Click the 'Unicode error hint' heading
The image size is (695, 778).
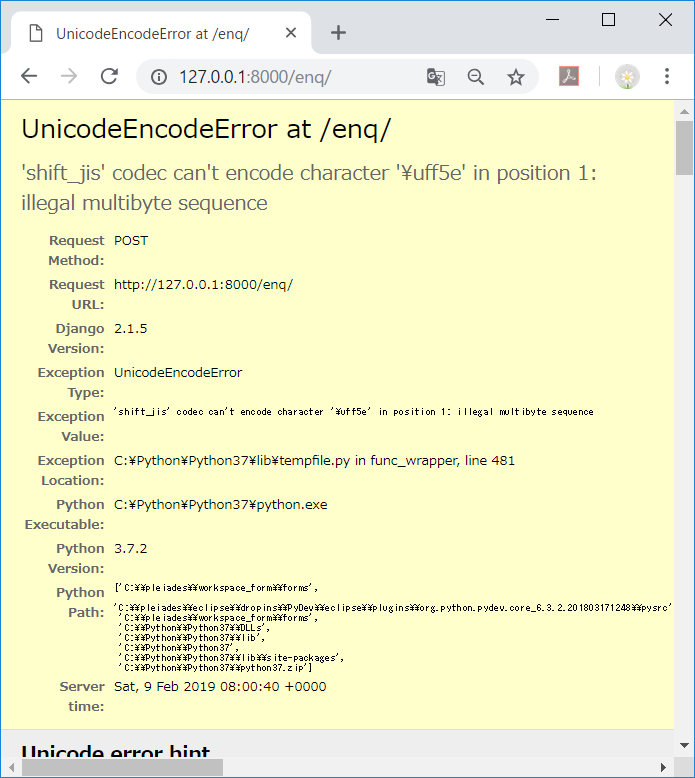[116, 750]
